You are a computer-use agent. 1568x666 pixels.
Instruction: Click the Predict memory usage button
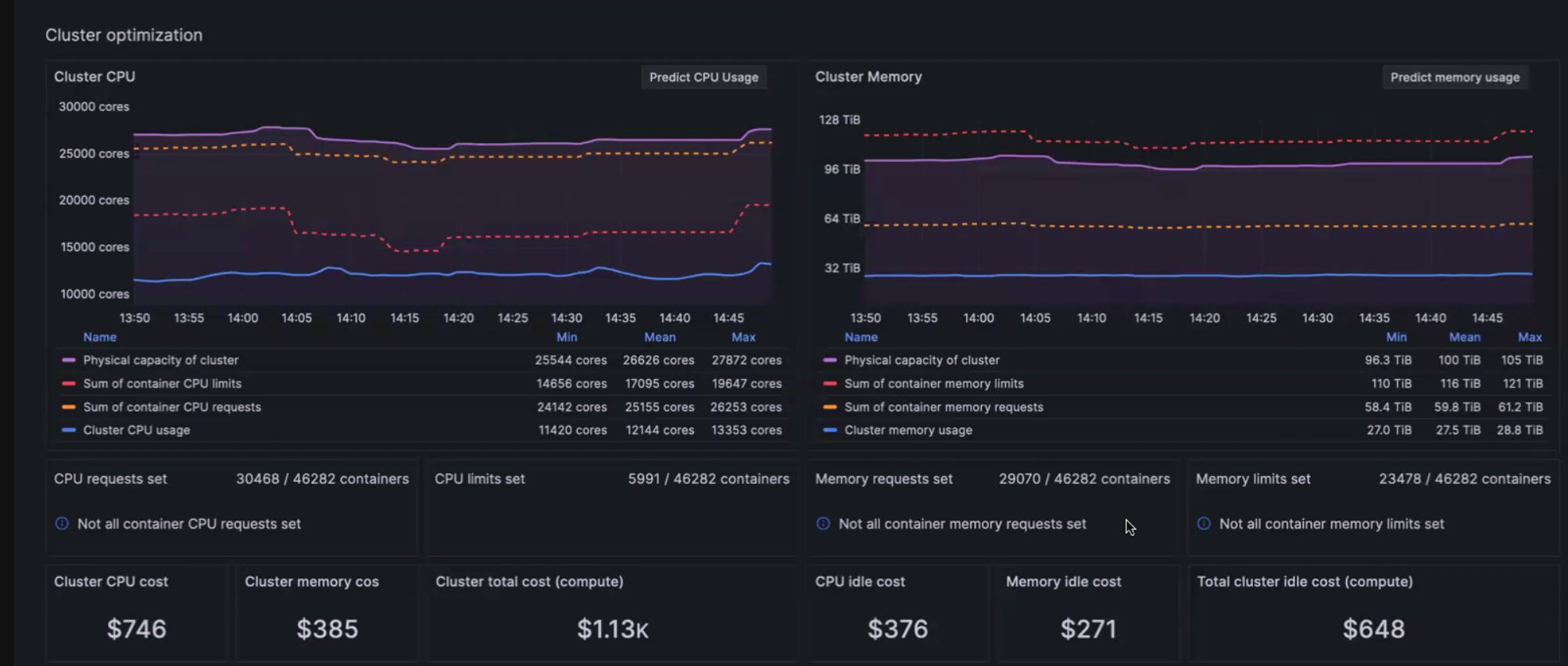1455,77
